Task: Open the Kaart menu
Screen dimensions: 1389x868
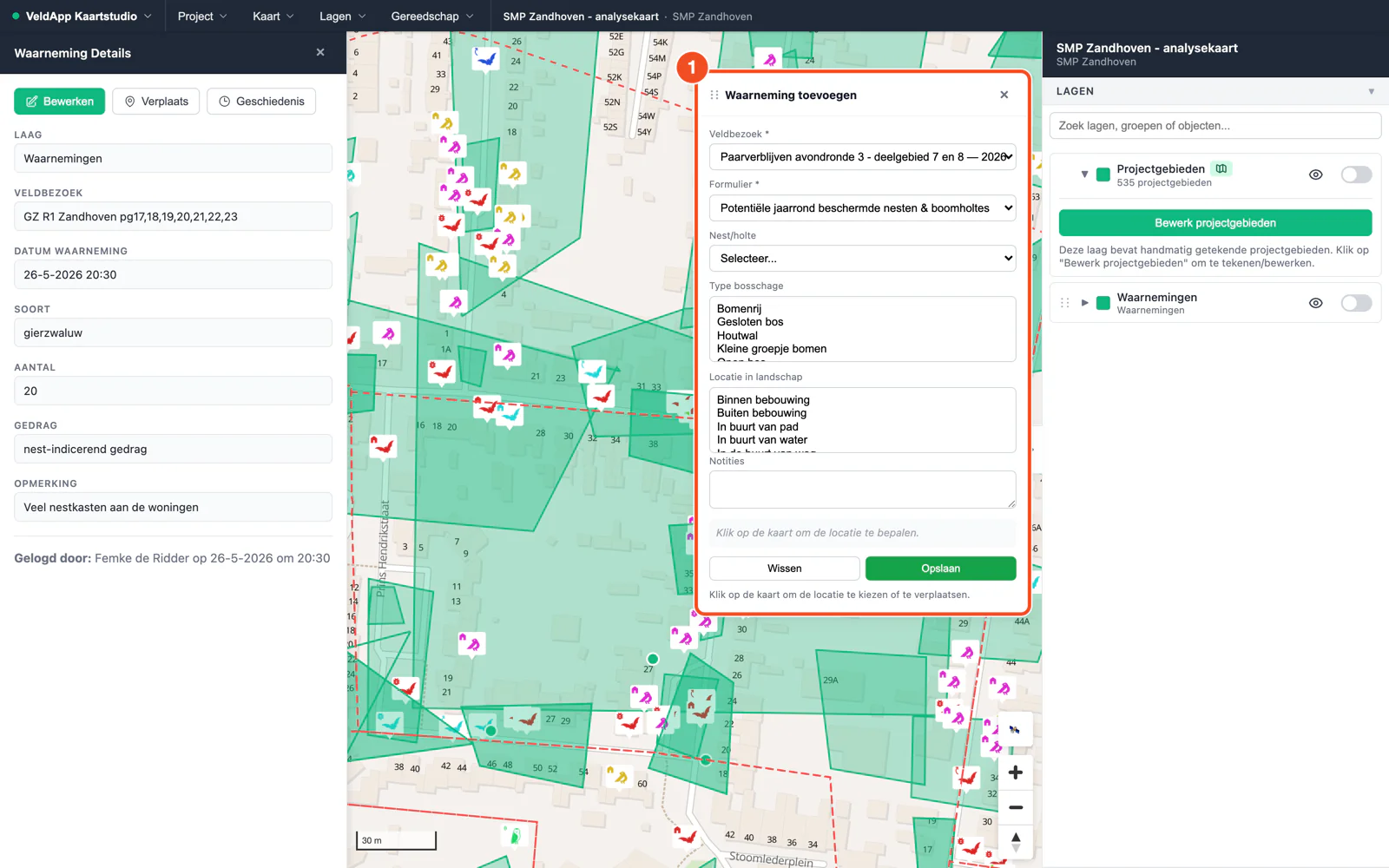Action: pos(273,16)
